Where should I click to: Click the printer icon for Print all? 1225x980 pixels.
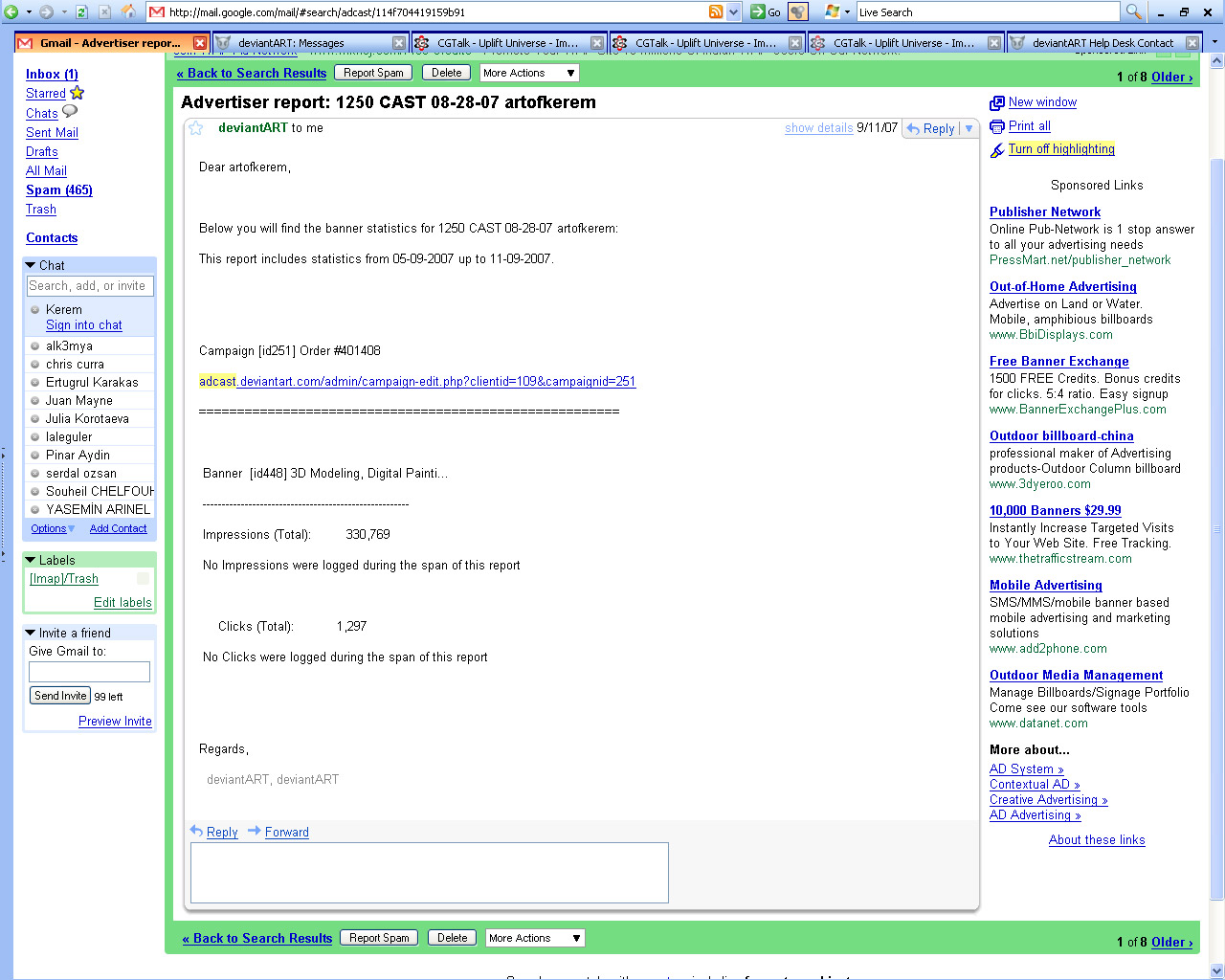[997, 126]
